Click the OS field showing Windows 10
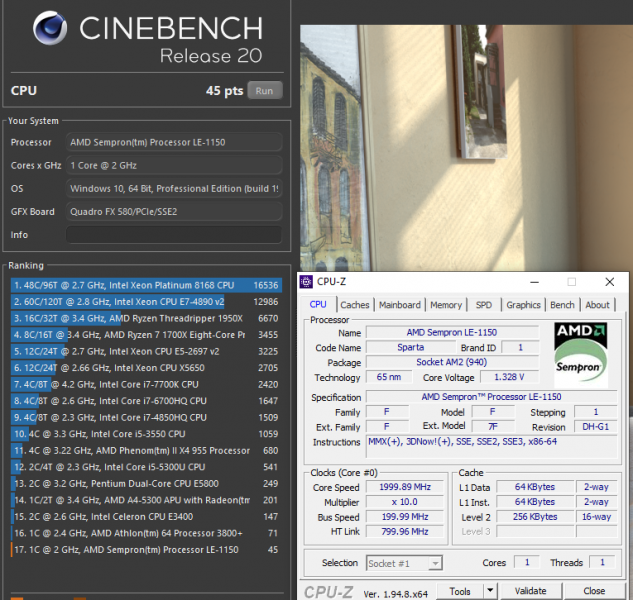Viewport: 633px width, 600px height. (174, 189)
